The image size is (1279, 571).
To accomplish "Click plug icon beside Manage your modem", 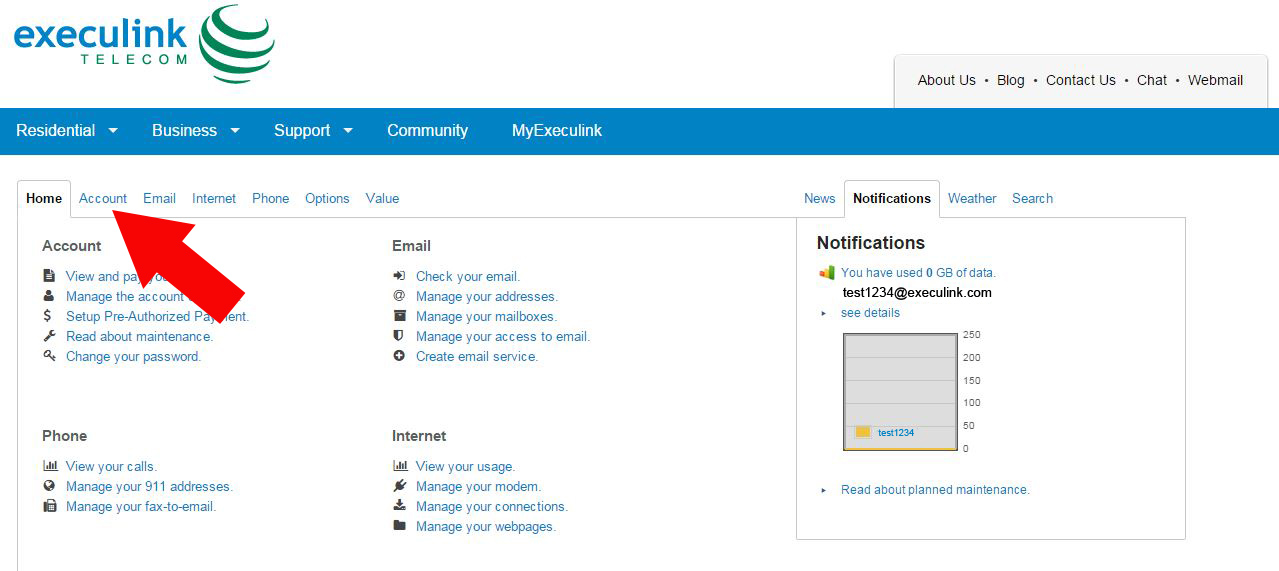I will click(399, 486).
